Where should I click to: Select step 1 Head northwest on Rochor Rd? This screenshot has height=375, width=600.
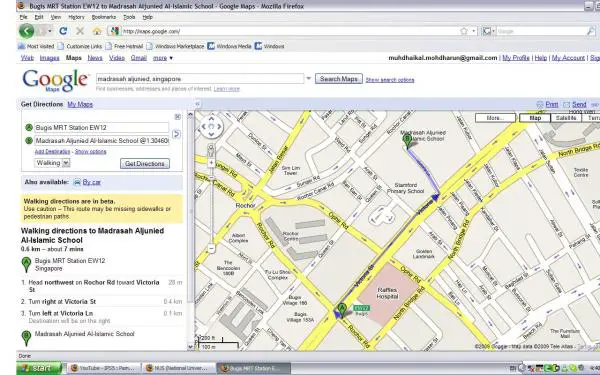click(x=101, y=286)
